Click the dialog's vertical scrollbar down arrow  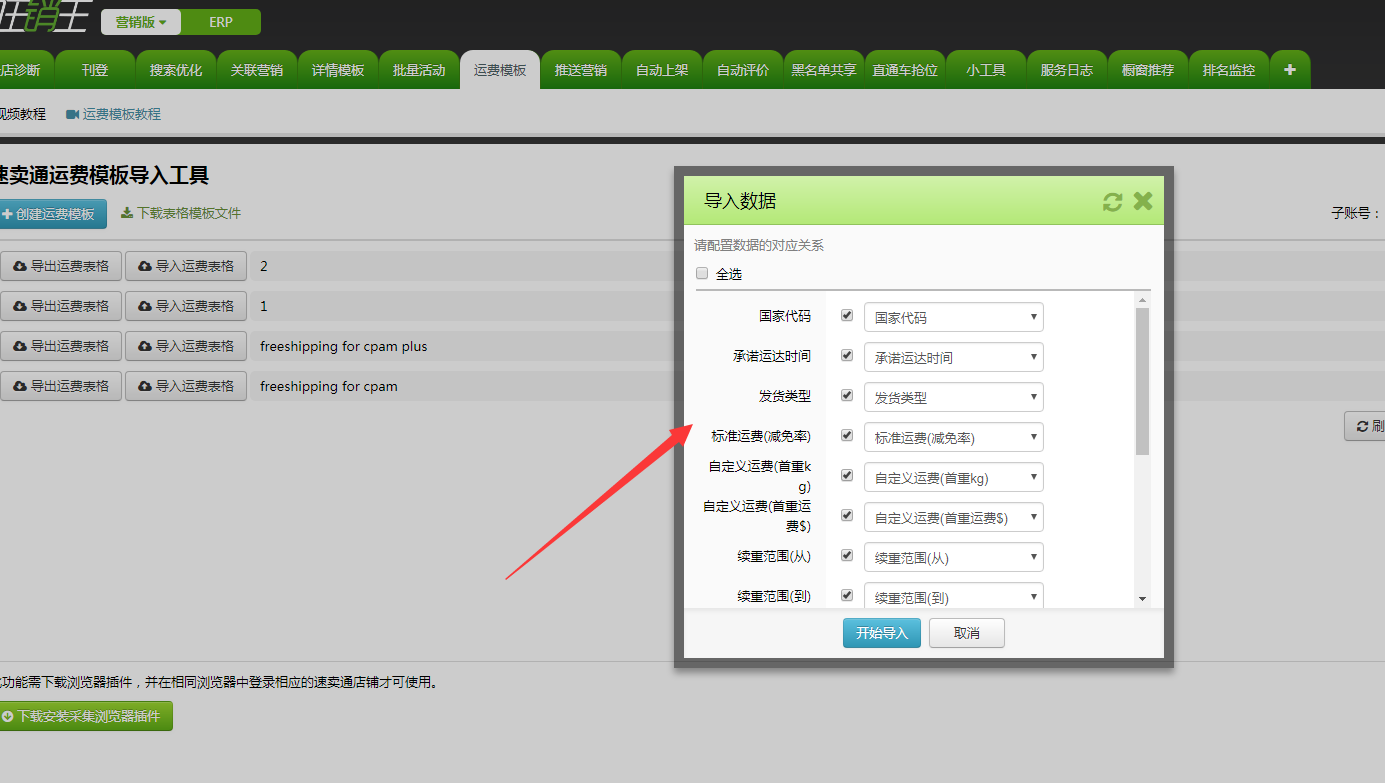[x=1142, y=598]
